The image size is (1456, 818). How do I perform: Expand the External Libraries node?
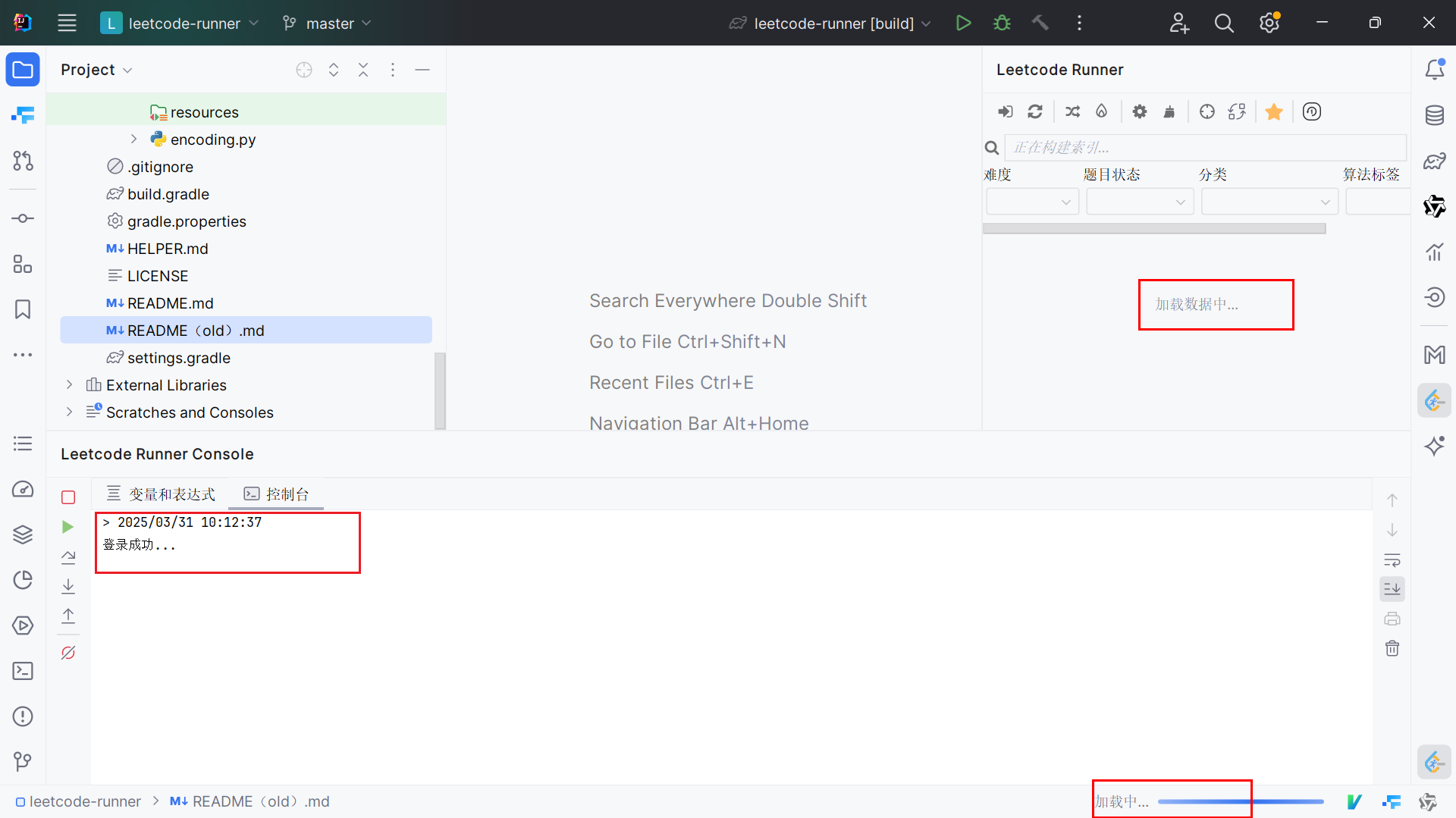coord(70,385)
